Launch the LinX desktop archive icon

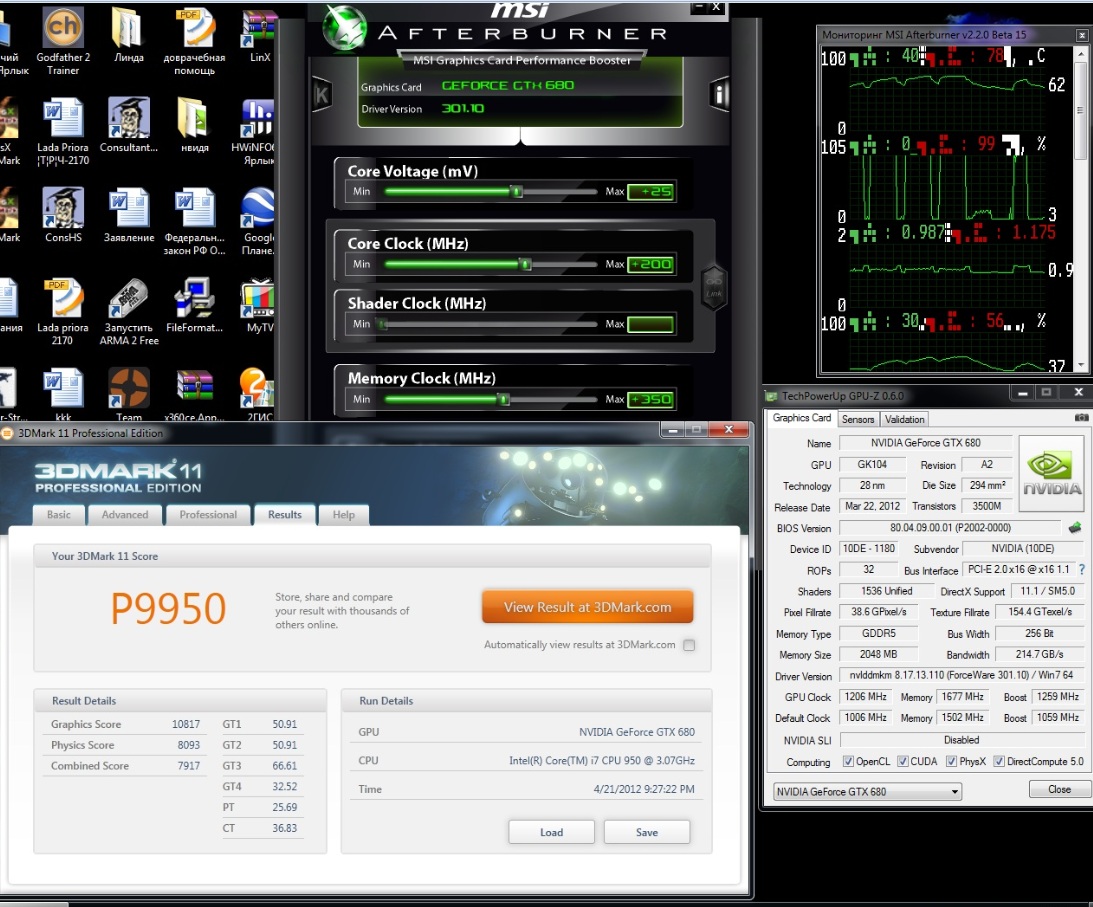(259, 35)
